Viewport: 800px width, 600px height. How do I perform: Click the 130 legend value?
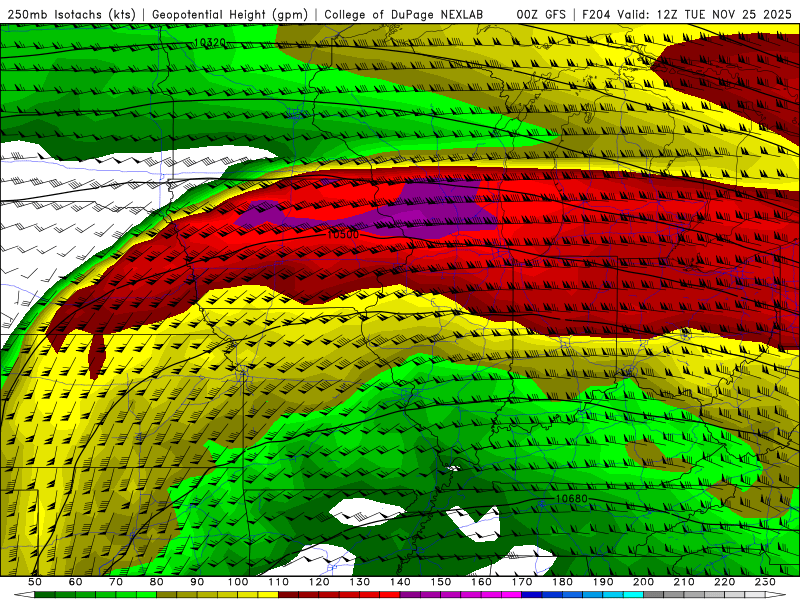(x=359, y=582)
